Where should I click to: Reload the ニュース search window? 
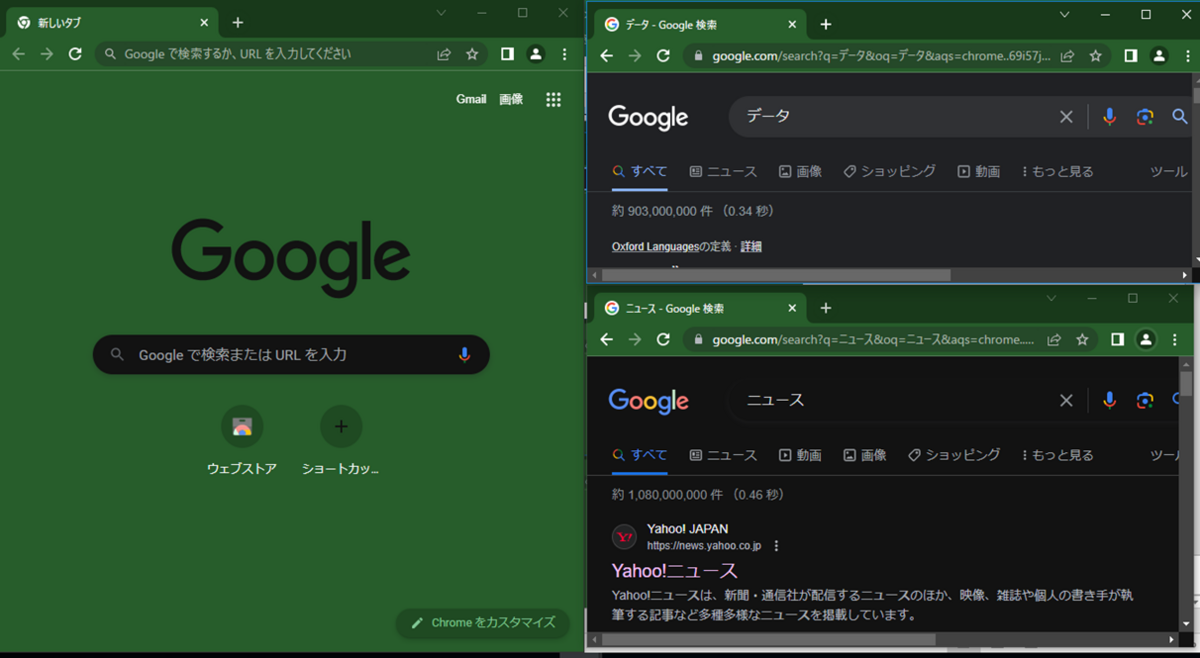click(663, 340)
